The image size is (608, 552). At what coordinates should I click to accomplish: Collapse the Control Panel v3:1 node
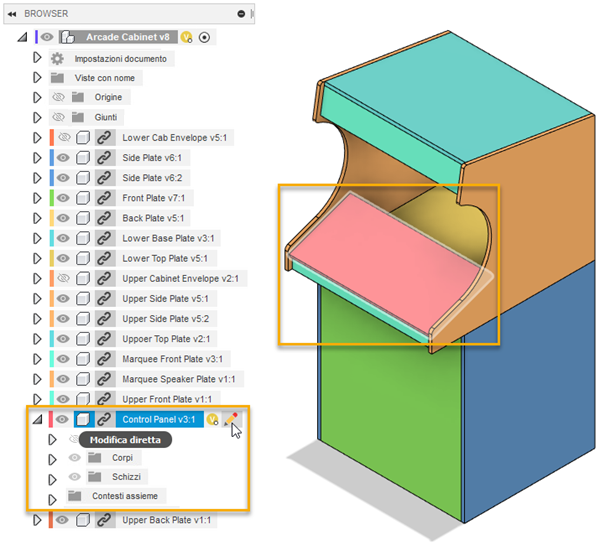click(38, 419)
